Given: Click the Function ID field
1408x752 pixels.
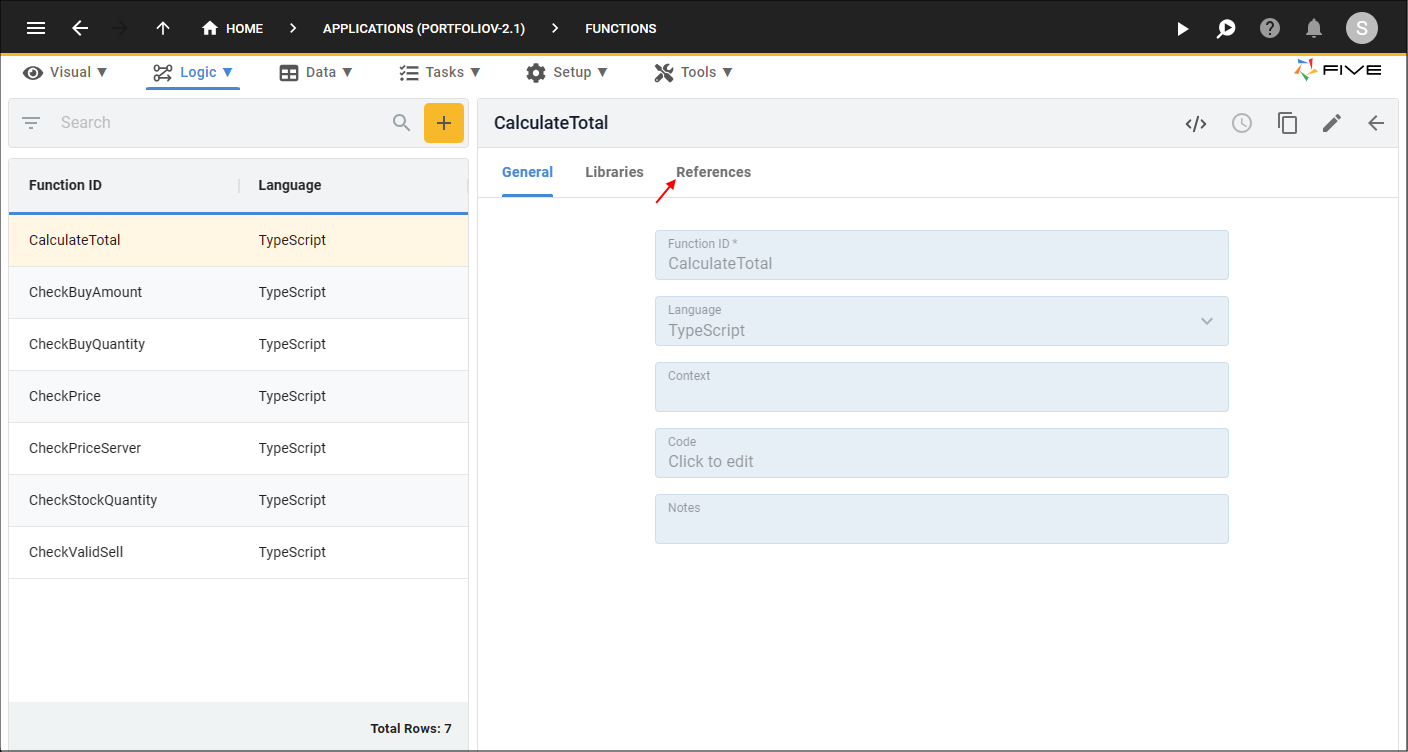Looking at the screenshot, I should 942,255.
